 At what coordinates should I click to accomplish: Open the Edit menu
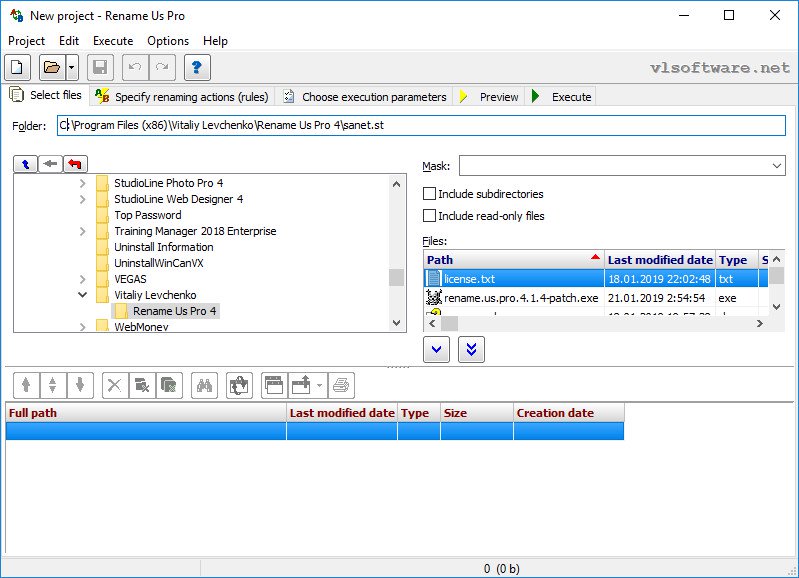click(x=69, y=41)
